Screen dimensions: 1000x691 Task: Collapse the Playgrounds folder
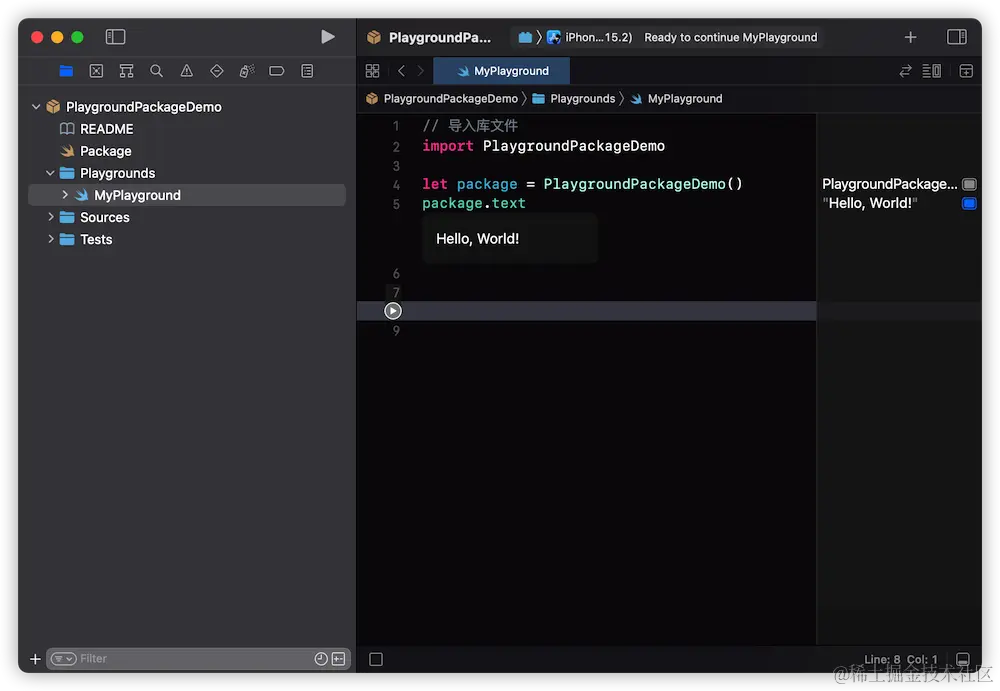50,173
